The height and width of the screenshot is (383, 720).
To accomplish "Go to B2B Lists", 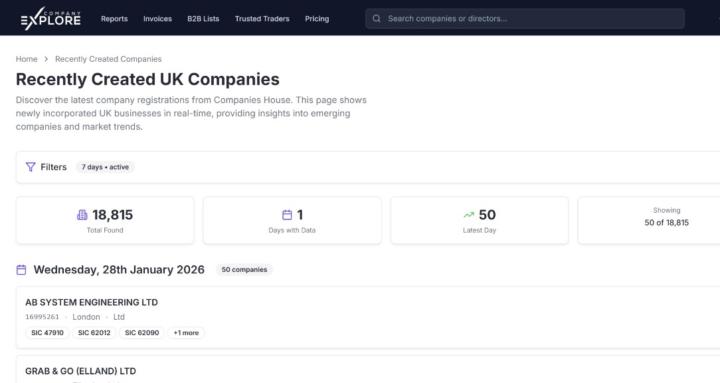I will pos(203,19).
